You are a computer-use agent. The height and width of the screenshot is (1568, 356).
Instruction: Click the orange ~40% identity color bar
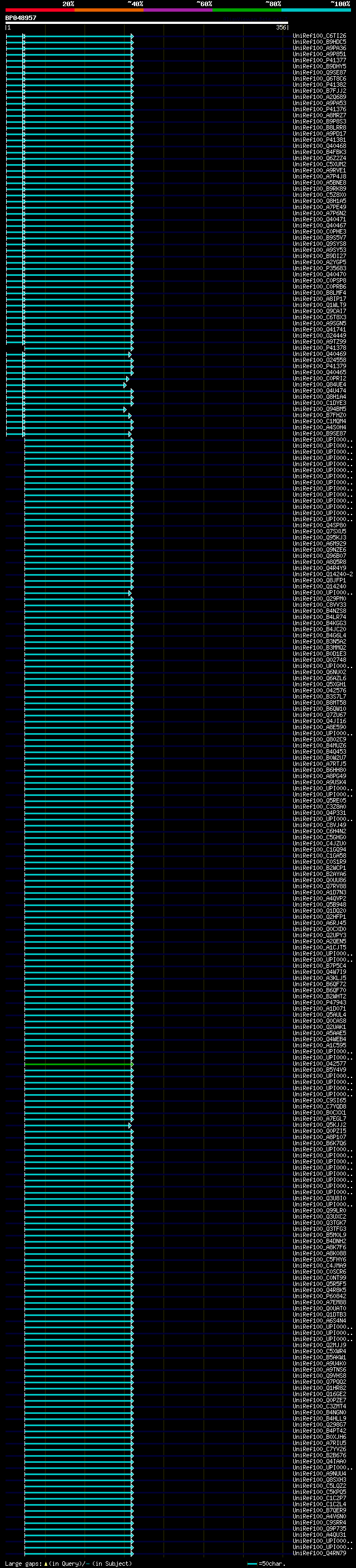click(x=109, y=10)
